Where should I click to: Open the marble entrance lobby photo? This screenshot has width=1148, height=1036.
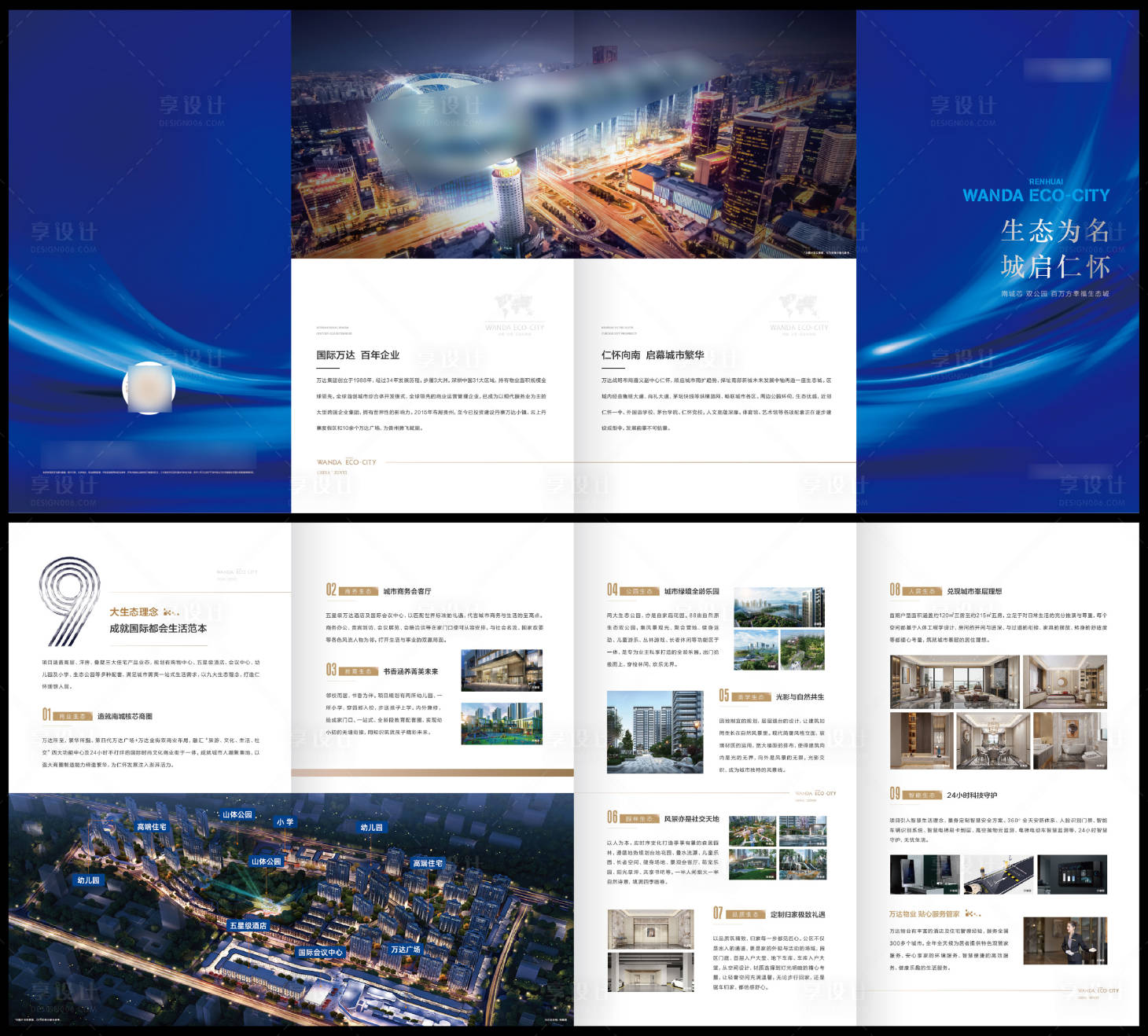click(x=651, y=929)
